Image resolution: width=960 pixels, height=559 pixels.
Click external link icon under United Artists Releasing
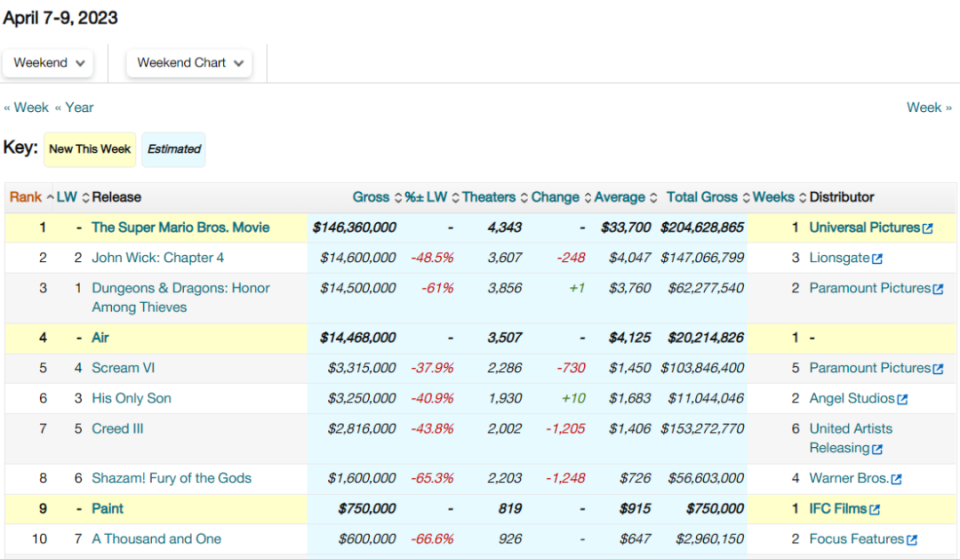[x=877, y=449]
